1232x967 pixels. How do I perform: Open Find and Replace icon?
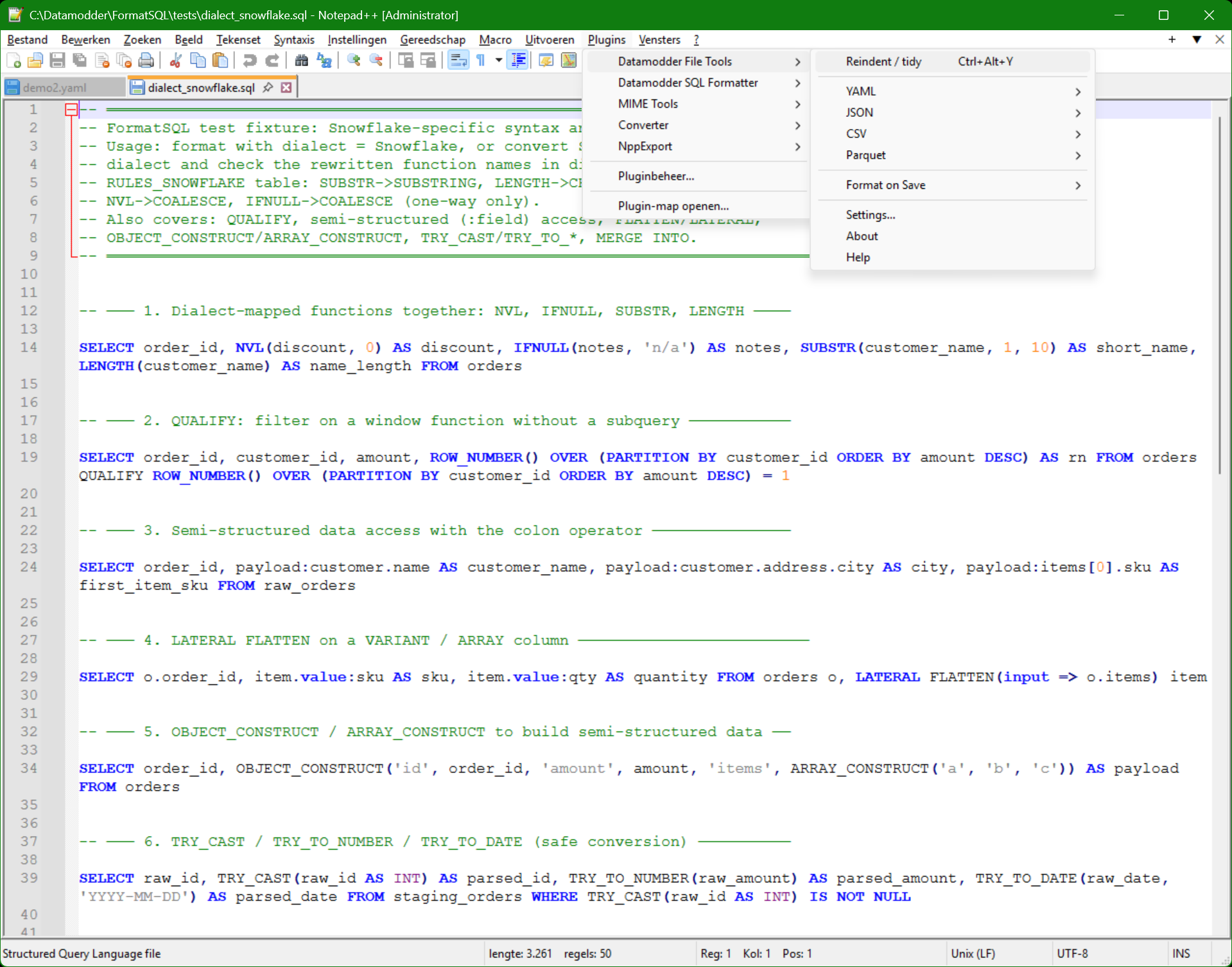point(324,60)
